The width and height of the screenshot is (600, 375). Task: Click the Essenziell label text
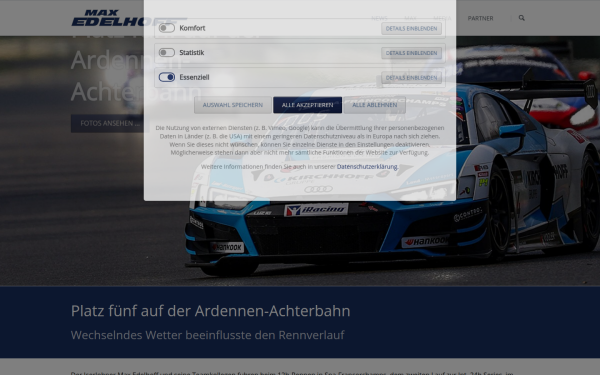click(194, 77)
